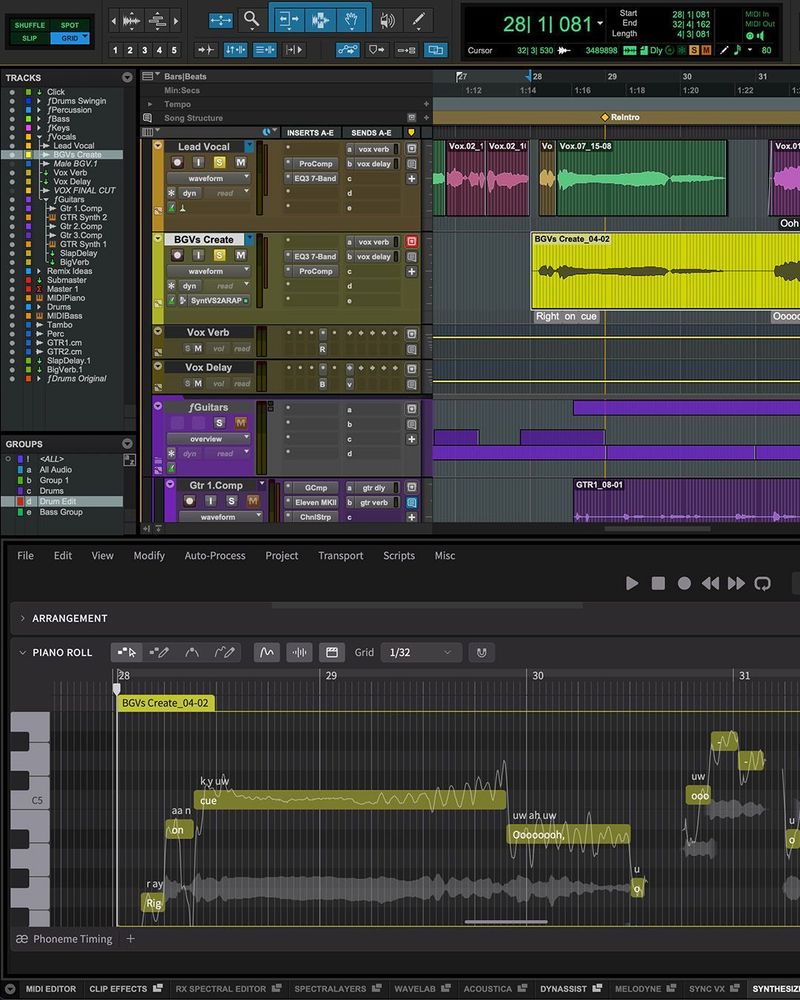Toggle waveform display in Piano Roll

point(299,652)
